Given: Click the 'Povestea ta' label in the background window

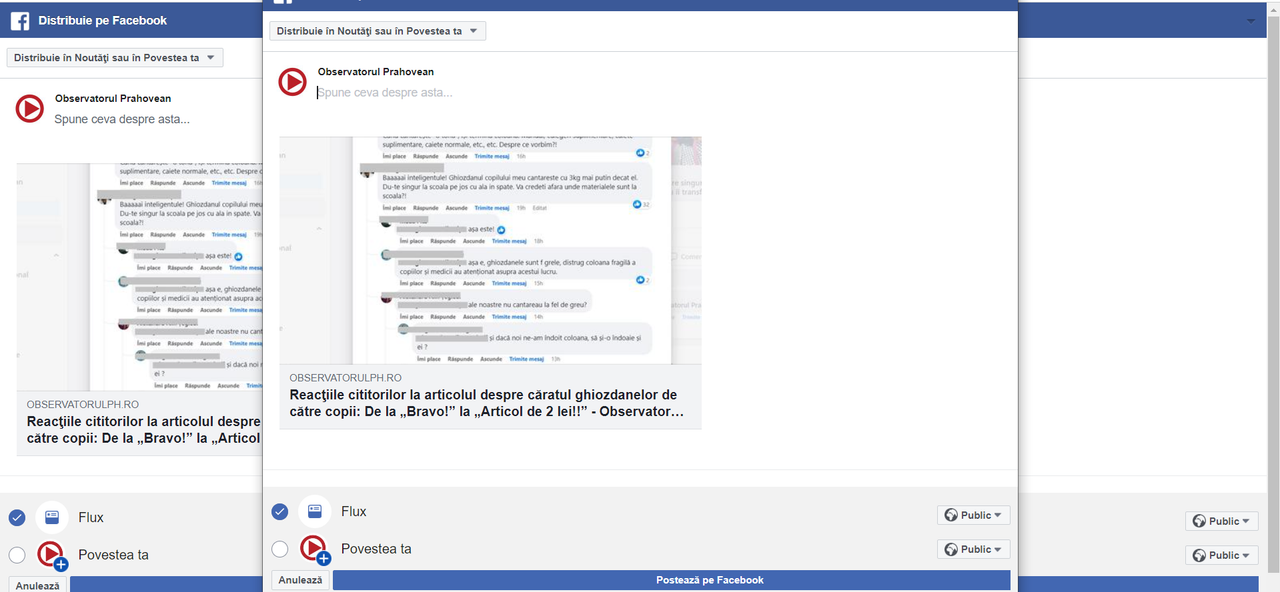Looking at the screenshot, I should click(x=113, y=555).
